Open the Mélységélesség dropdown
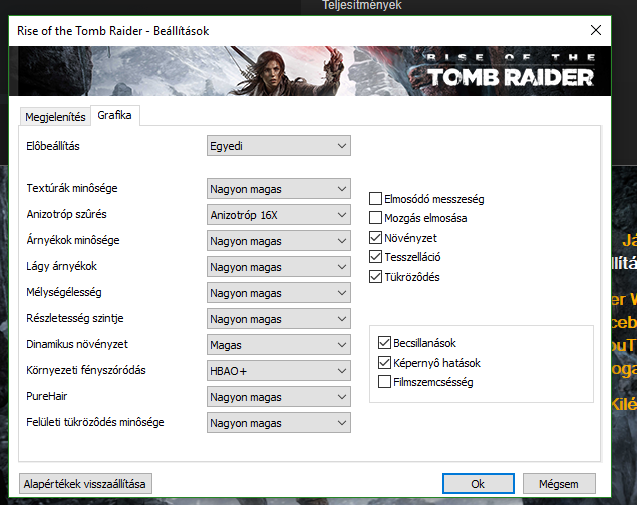Screen dimensions: 637x505 coord(279,293)
